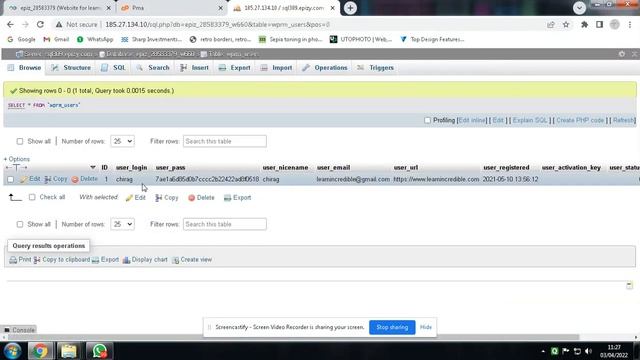
Task: Open WhatsApp from the taskbar
Action: click(x=98, y=351)
